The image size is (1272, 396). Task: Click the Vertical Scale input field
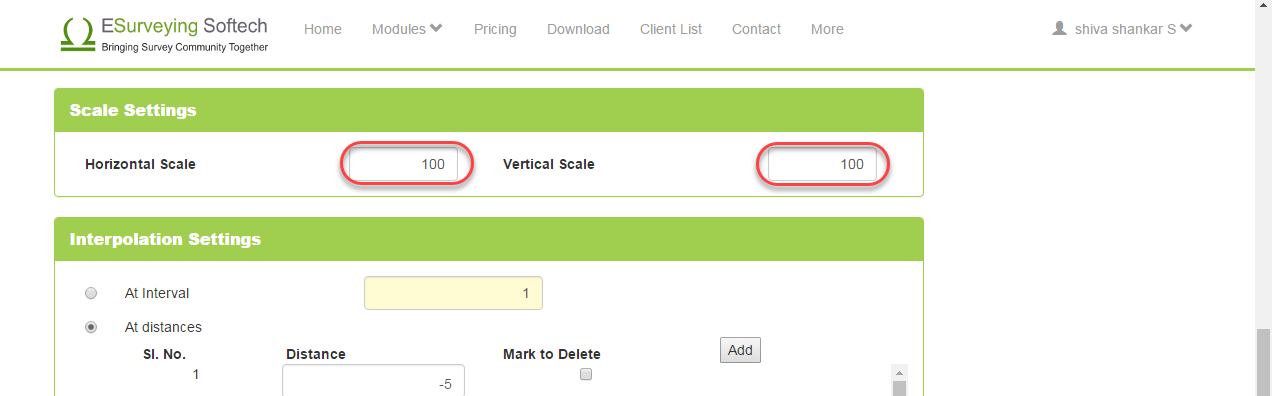point(822,164)
